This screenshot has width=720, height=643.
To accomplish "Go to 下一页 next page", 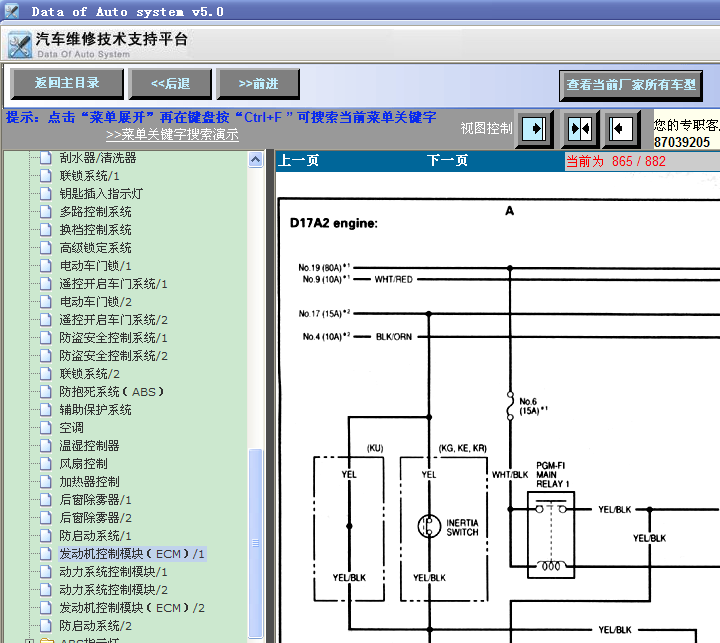I will tap(447, 161).
